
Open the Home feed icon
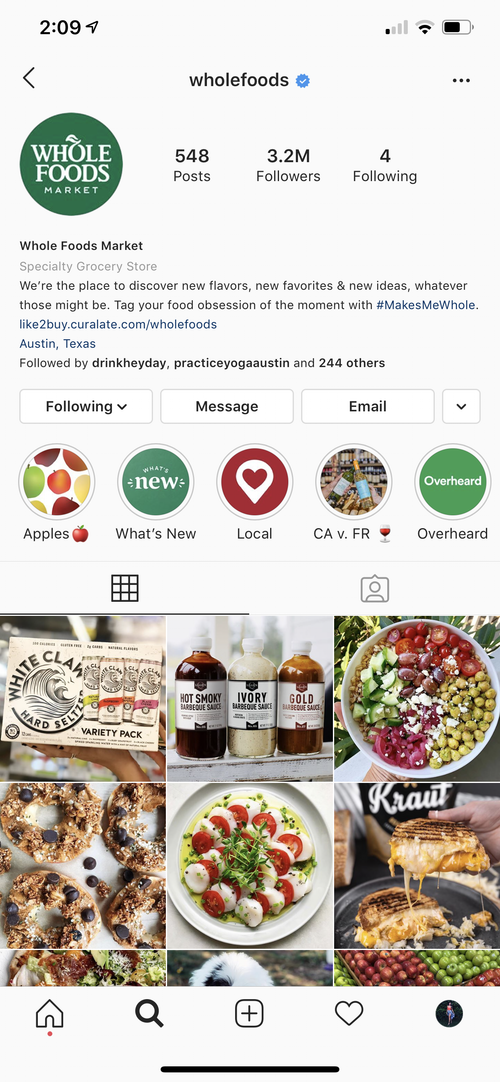pos(50,1014)
